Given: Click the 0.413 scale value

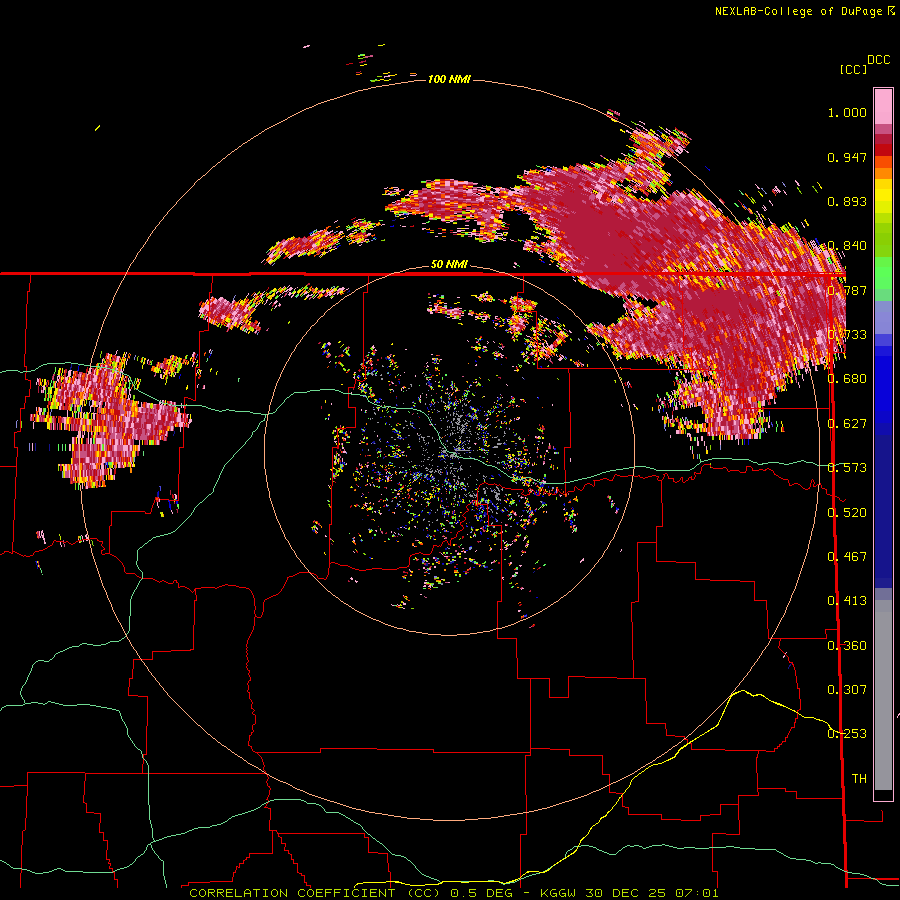Looking at the screenshot, I should [x=847, y=601].
